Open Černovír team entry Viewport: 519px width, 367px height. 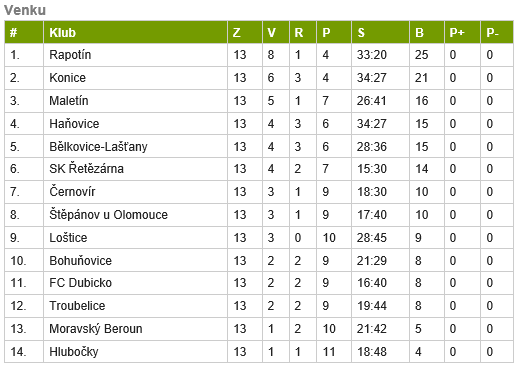coord(72,192)
